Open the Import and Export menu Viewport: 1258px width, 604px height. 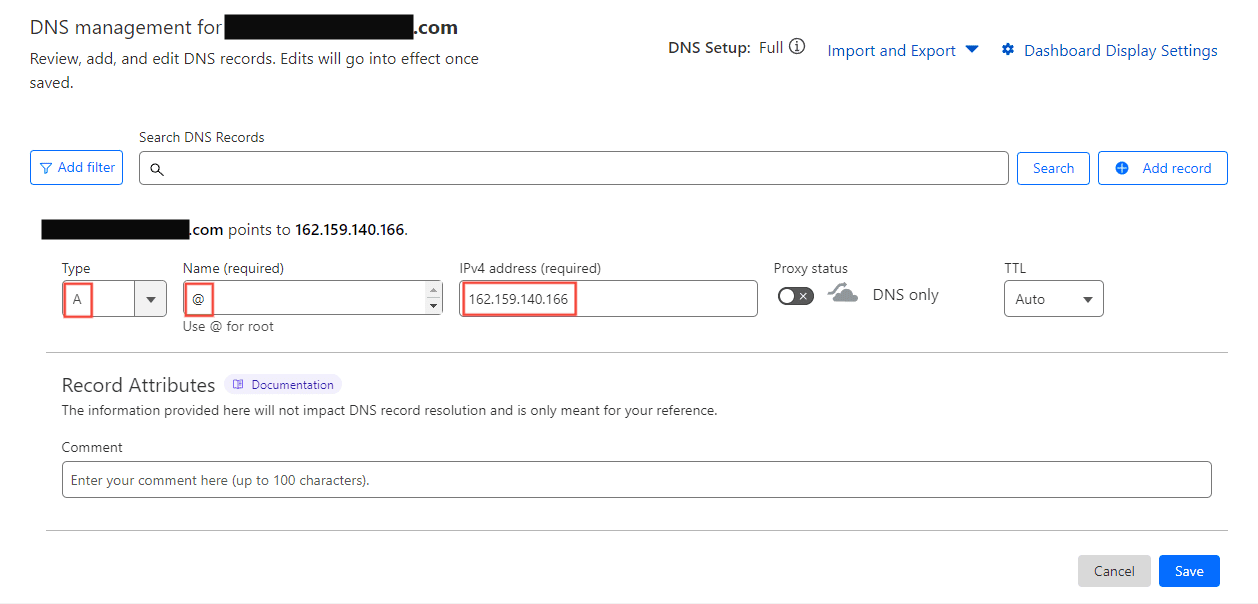tap(902, 51)
